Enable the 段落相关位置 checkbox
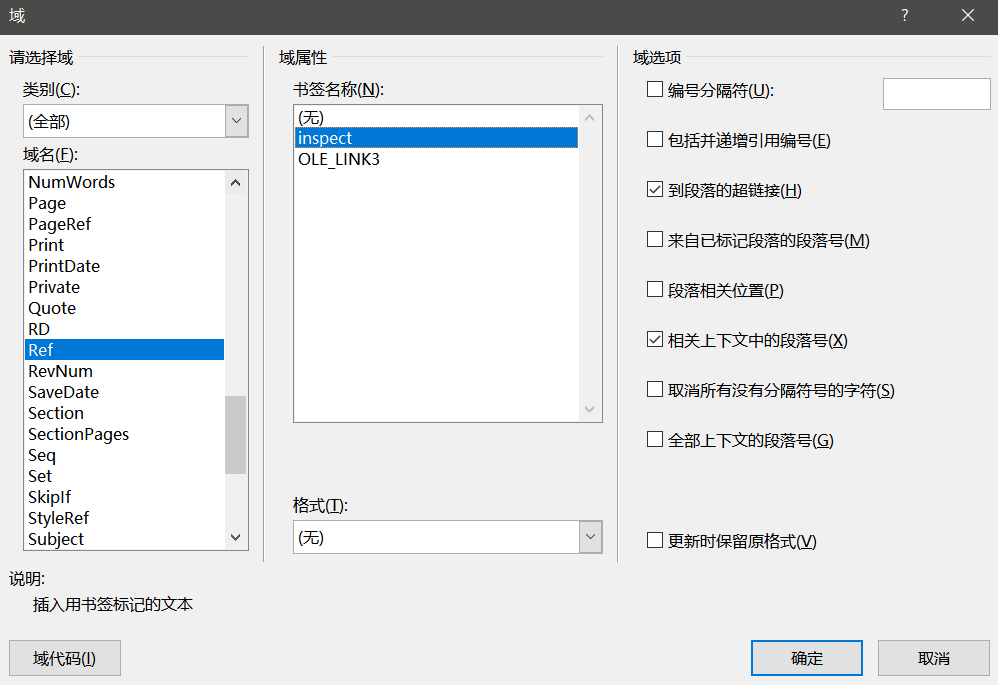Screen dimensions: 998x685 click(654, 289)
